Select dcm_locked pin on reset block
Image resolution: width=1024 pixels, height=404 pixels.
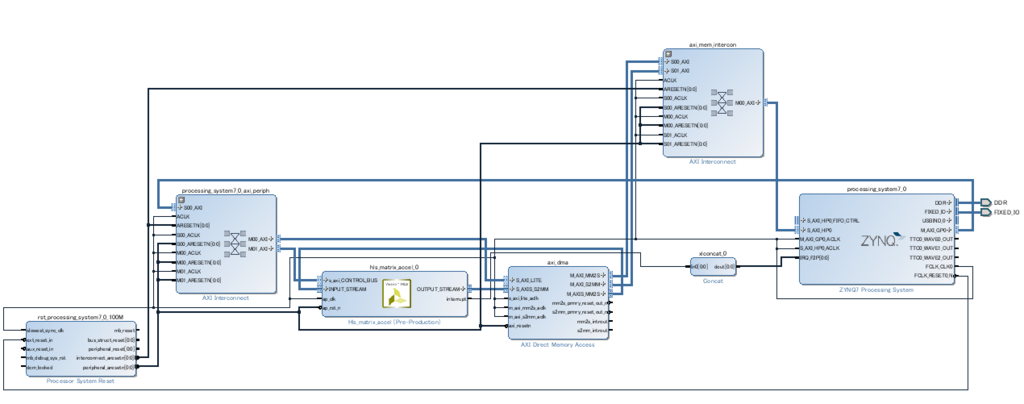tap(39, 367)
